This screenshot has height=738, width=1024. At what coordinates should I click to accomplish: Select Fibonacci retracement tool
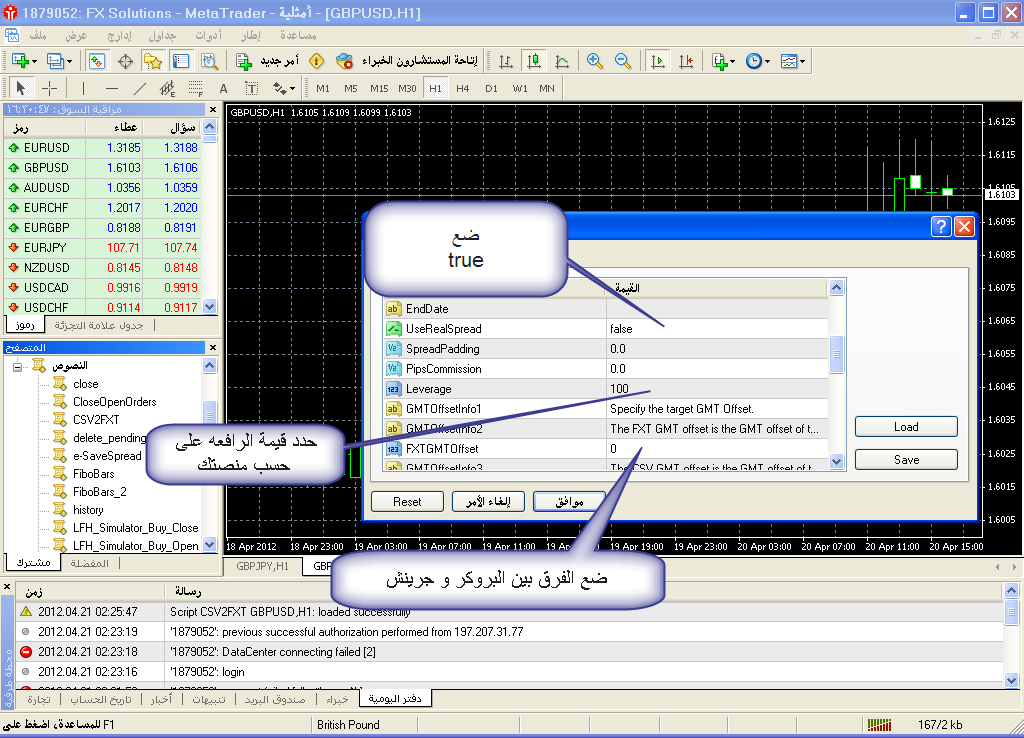coord(195,88)
